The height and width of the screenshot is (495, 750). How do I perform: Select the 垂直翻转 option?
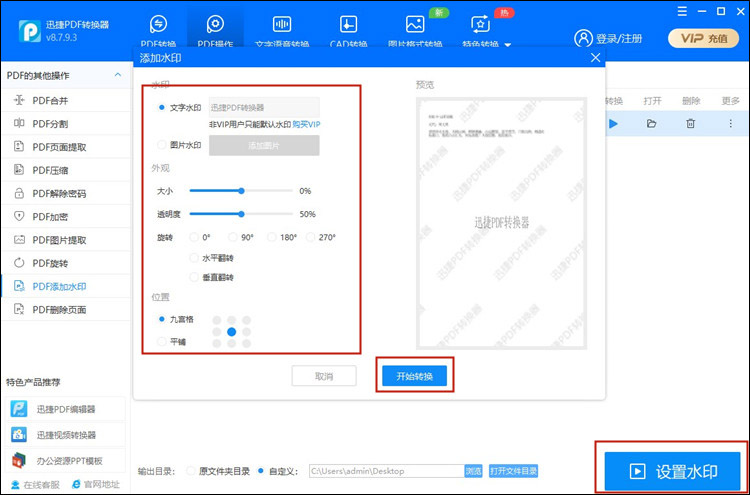194,277
